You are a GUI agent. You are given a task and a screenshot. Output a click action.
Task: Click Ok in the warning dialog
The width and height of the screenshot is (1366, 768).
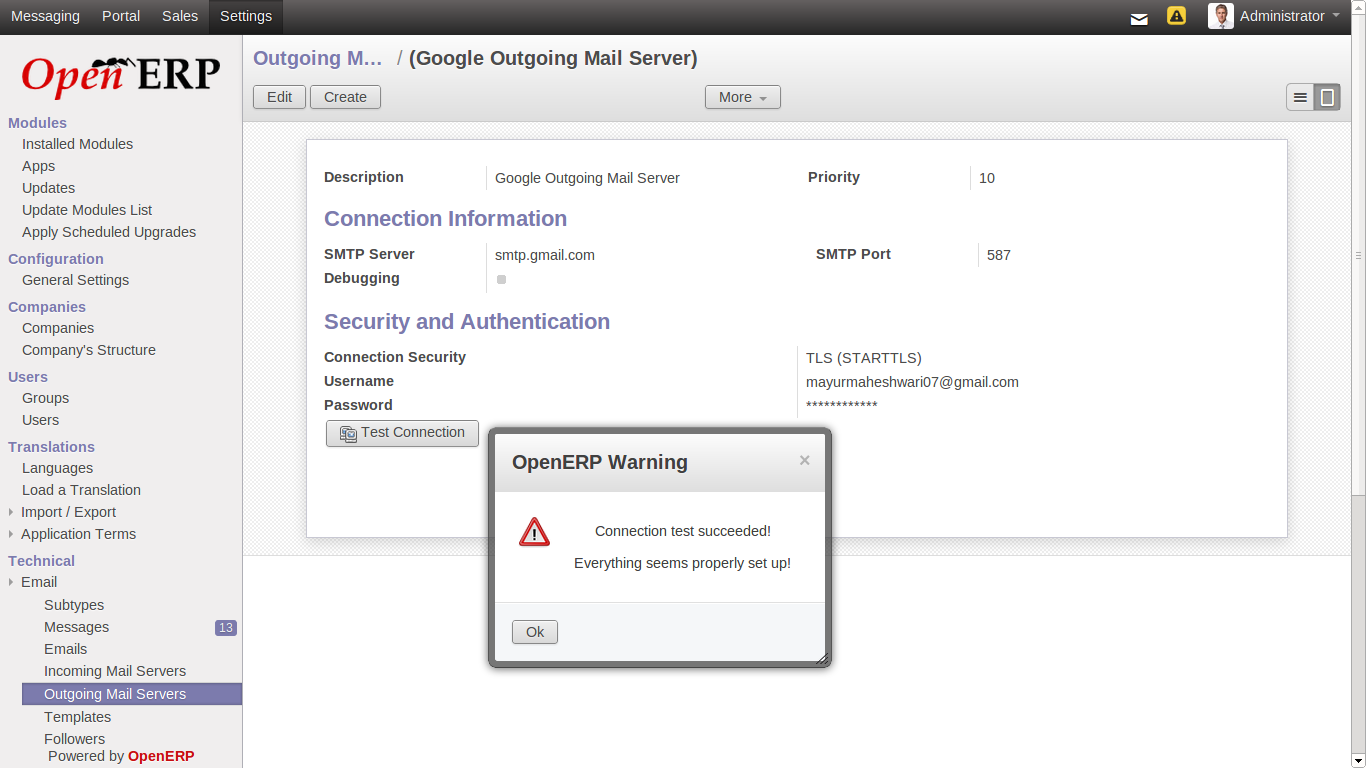(x=535, y=632)
